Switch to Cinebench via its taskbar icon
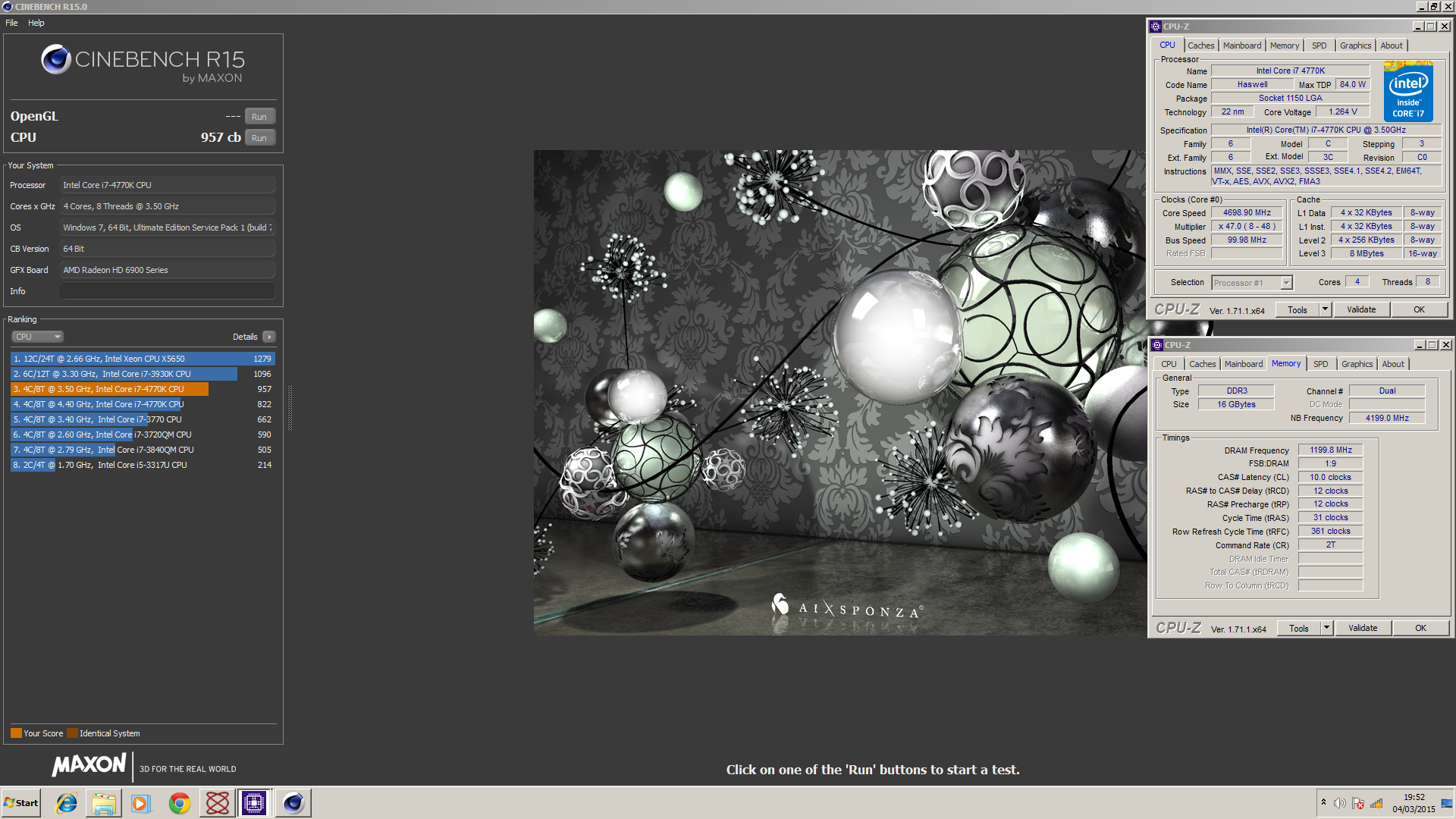1456x819 pixels. click(x=293, y=803)
